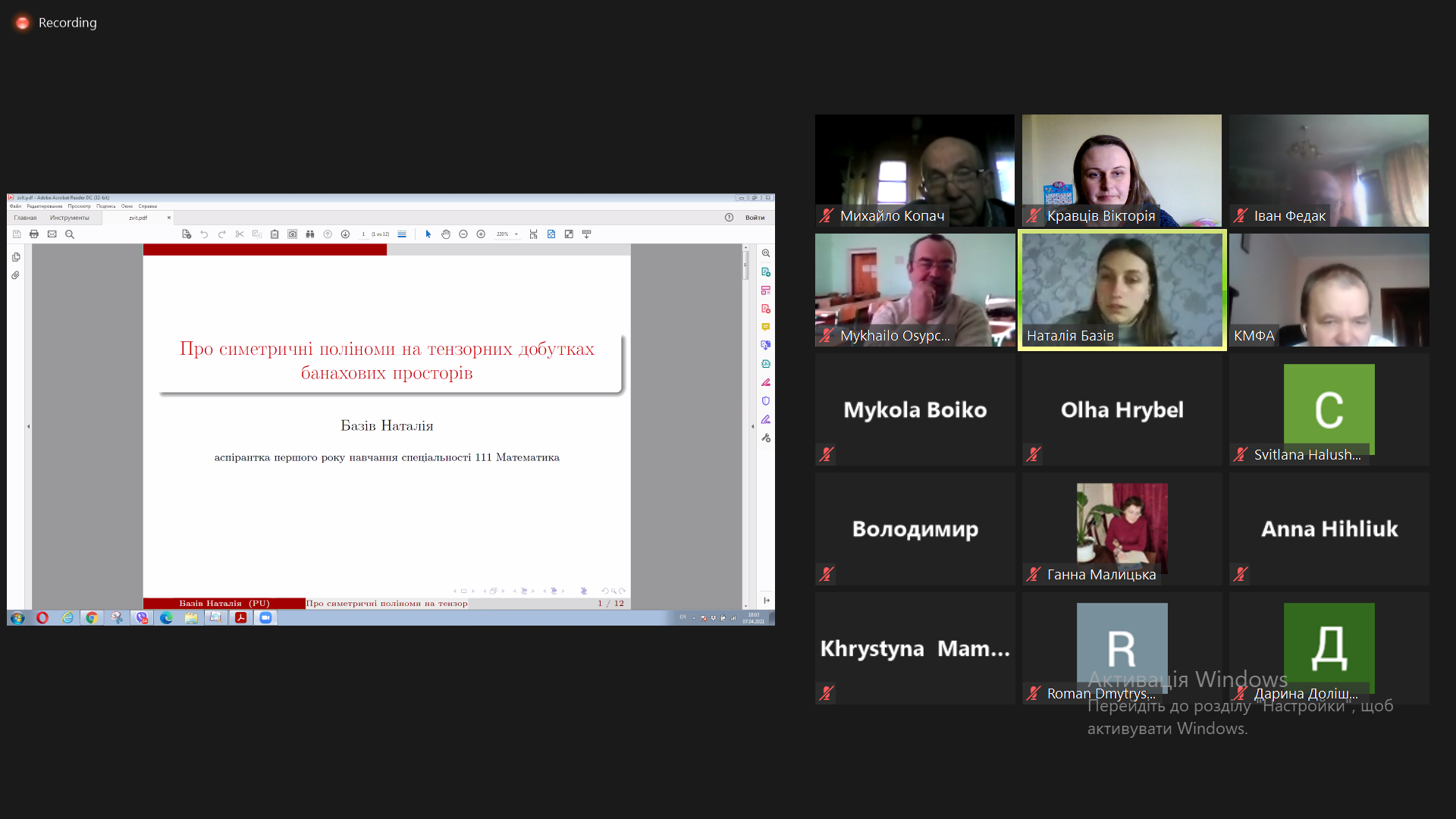This screenshot has height=819, width=1456.
Task: Click the snapshot camera tool icon
Action: point(293,234)
